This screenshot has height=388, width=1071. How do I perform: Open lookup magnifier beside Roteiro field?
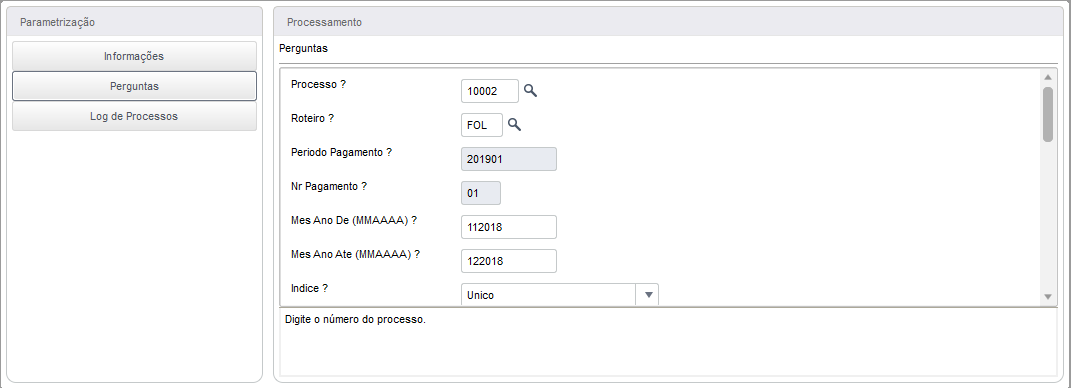pos(514,124)
